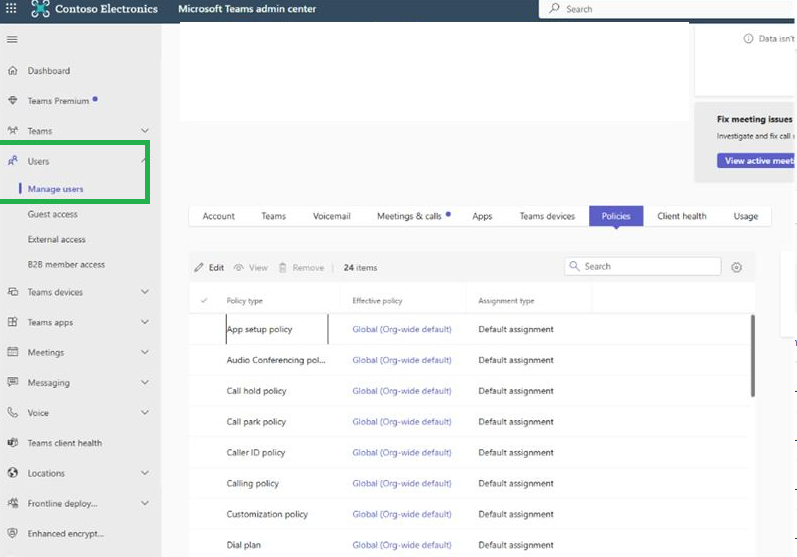The image size is (797, 557).
Task: Expand the Voice navigation section
Action: 145,412
